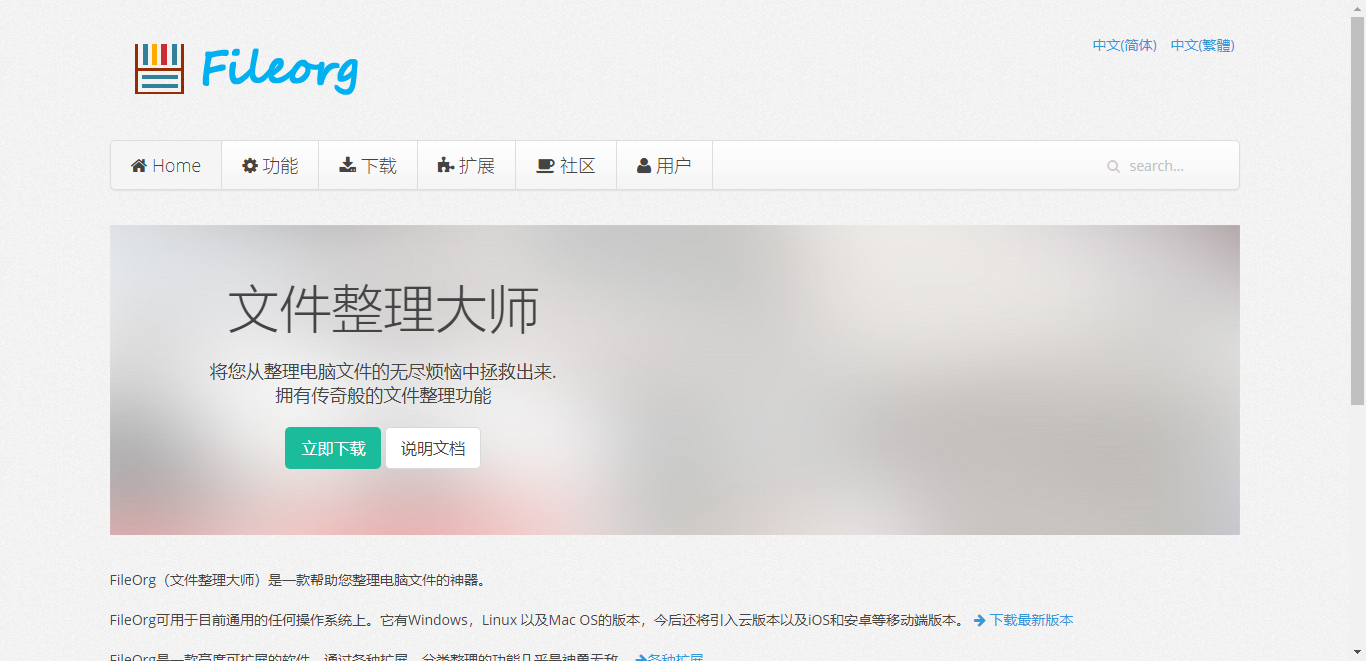Click inside the search input field

(1170, 166)
